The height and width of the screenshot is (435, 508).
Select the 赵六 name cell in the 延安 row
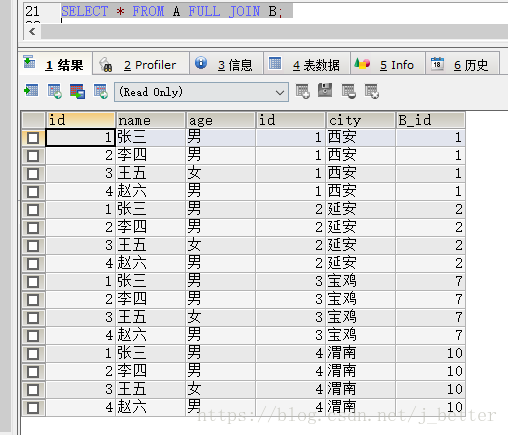pos(150,263)
